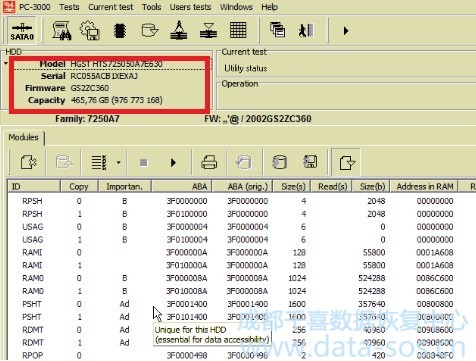Click the page with arrow export icon
476x361 pixels.
[x=347, y=163]
